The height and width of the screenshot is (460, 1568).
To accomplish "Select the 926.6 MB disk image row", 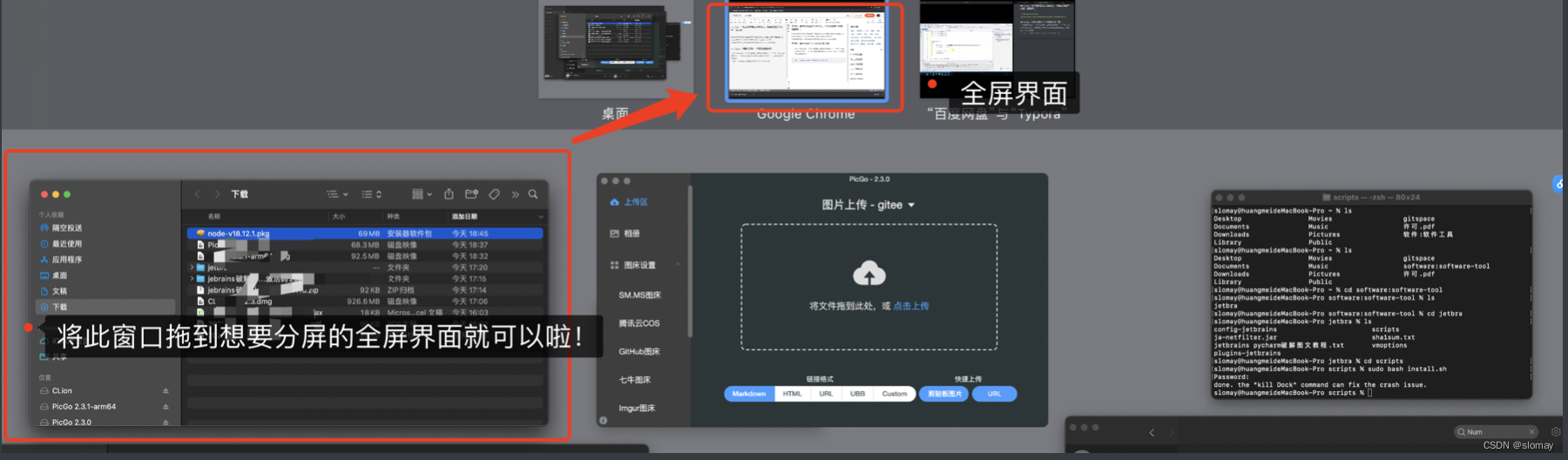I will click(x=365, y=301).
